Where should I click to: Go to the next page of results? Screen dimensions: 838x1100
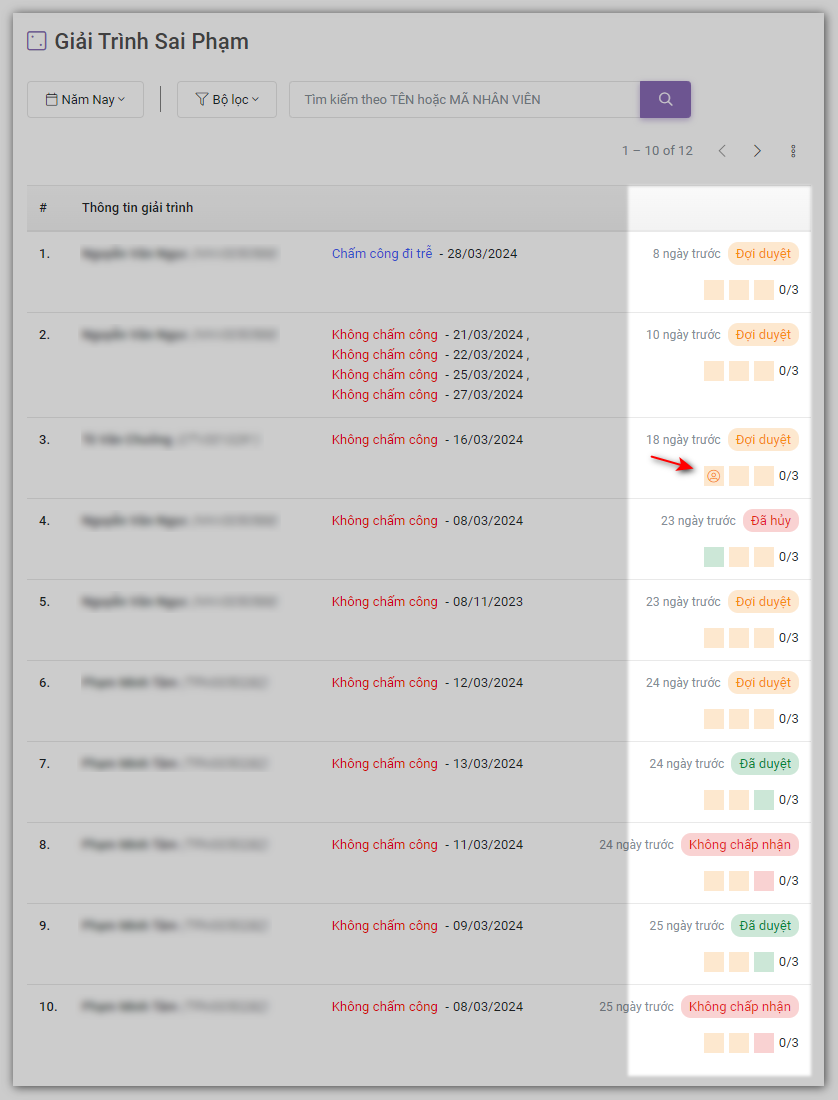pos(757,151)
